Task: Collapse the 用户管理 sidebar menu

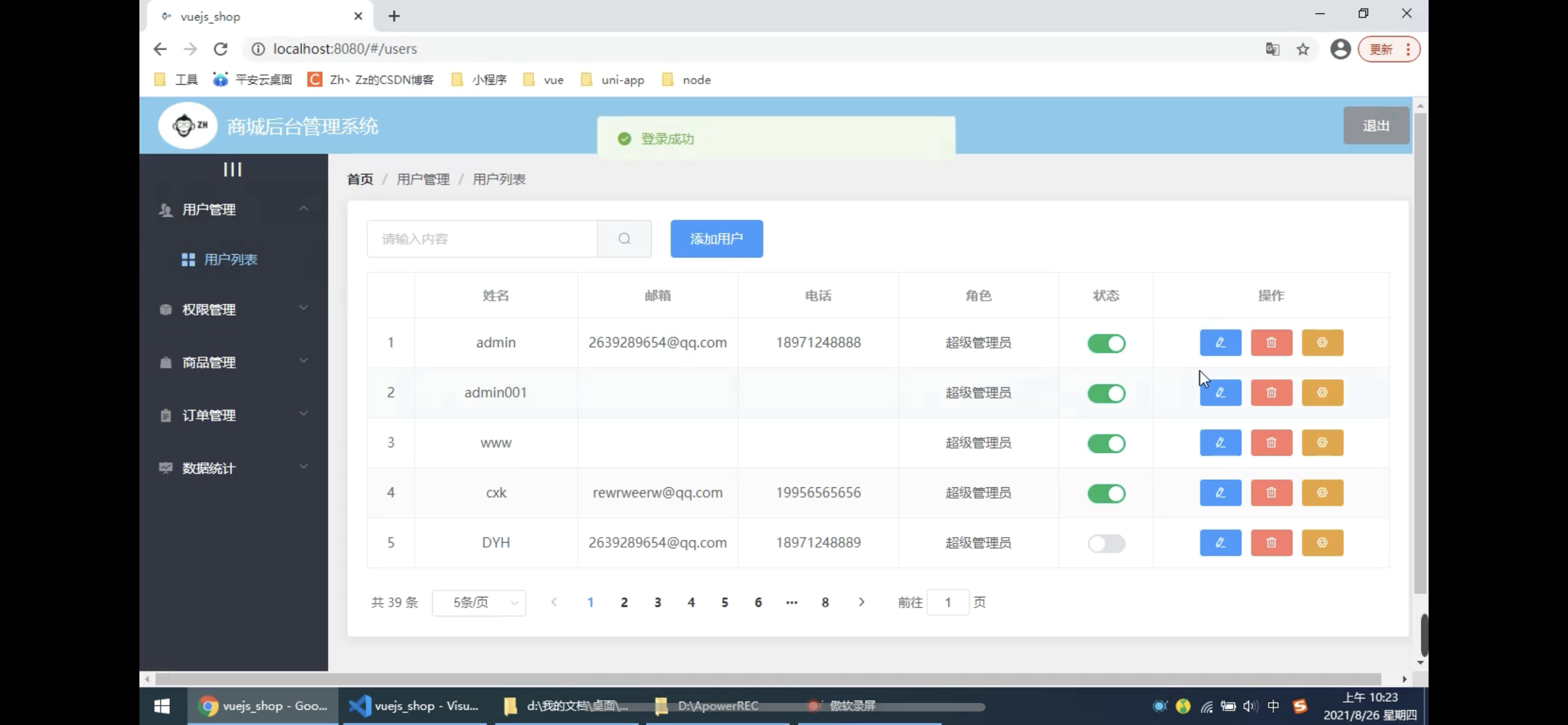Action: pyautogui.click(x=234, y=209)
